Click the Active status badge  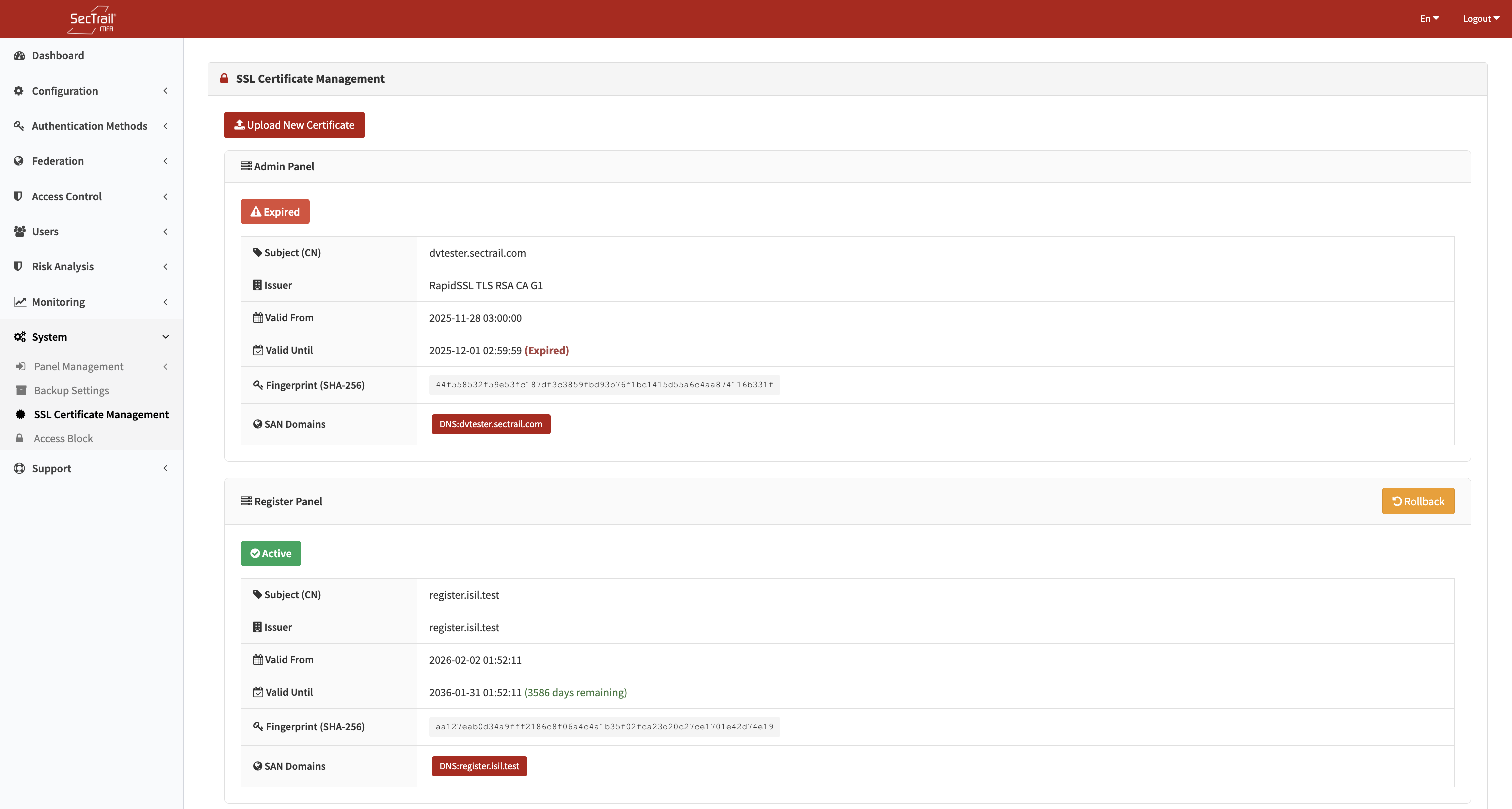coord(270,553)
